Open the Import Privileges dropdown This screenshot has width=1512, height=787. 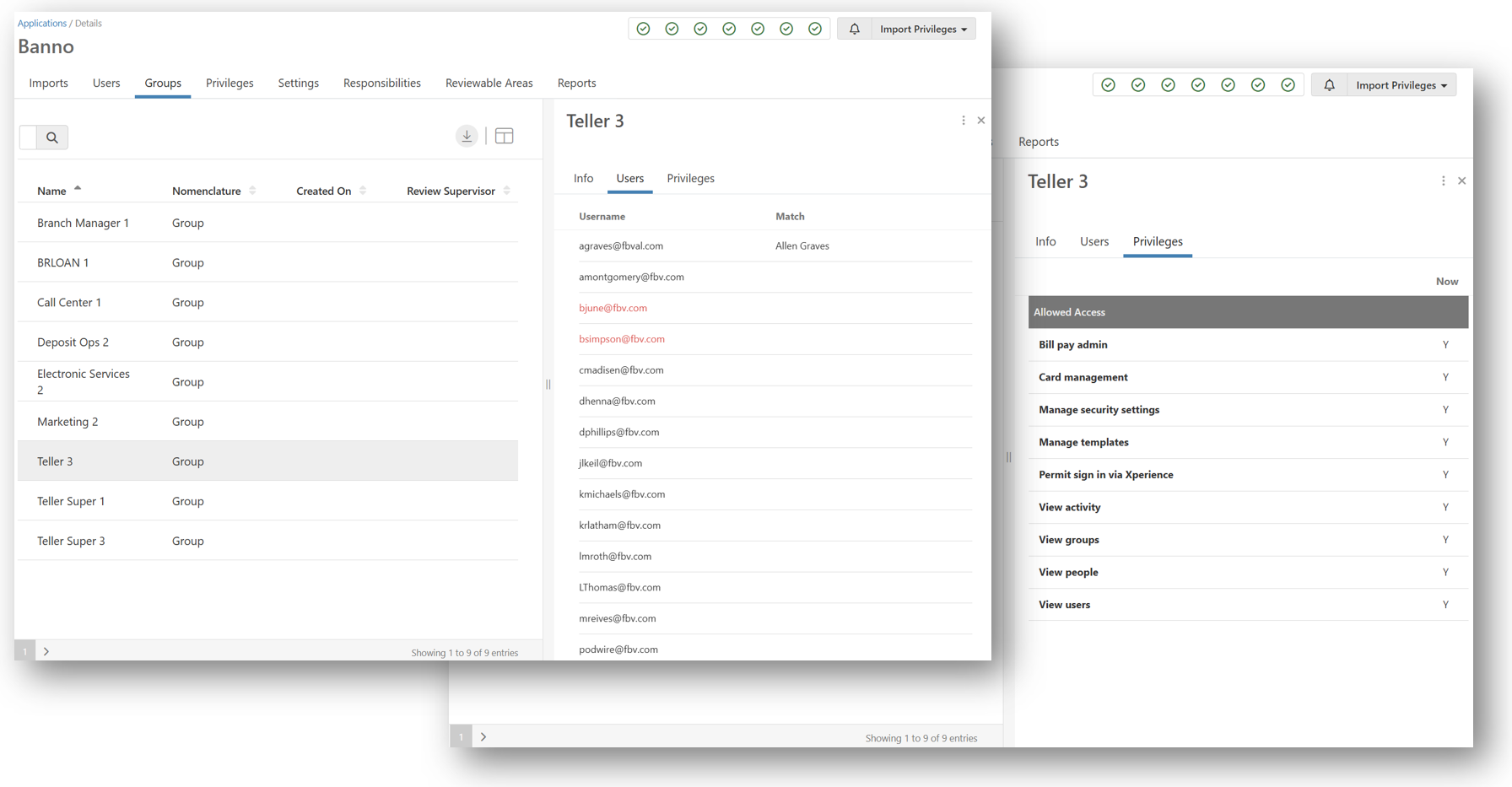click(923, 29)
